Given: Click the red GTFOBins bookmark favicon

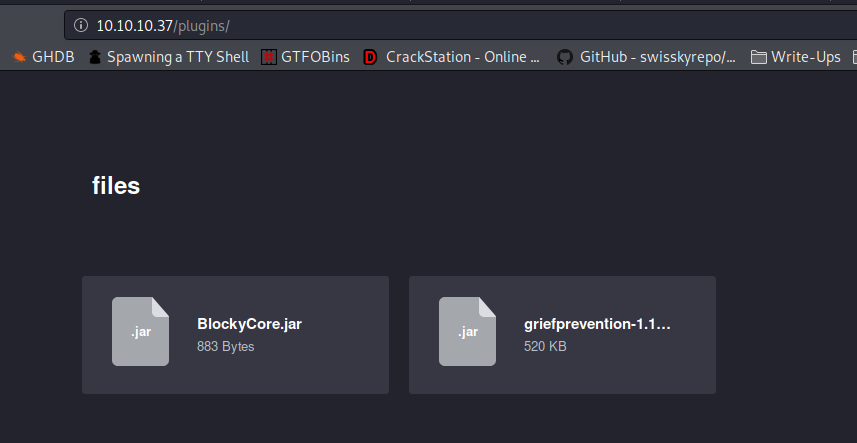Looking at the screenshot, I should click(x=269, y=57).
